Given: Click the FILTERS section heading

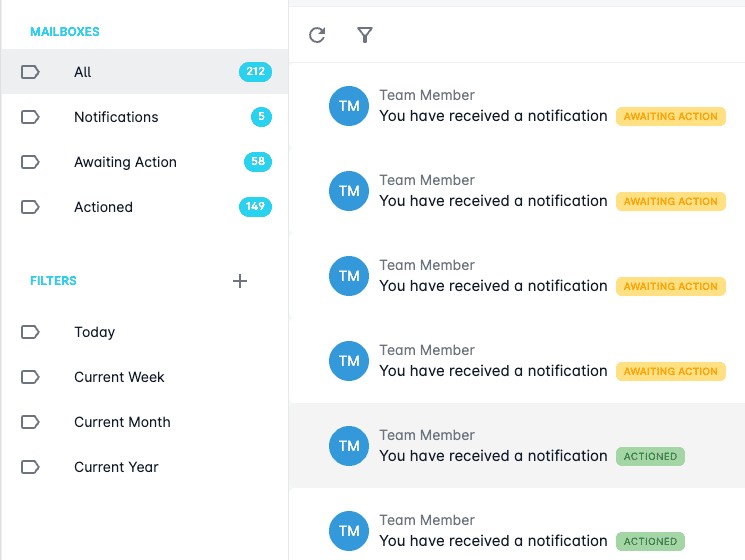Looking at the screenshot, I should click(x=53, y=281).
